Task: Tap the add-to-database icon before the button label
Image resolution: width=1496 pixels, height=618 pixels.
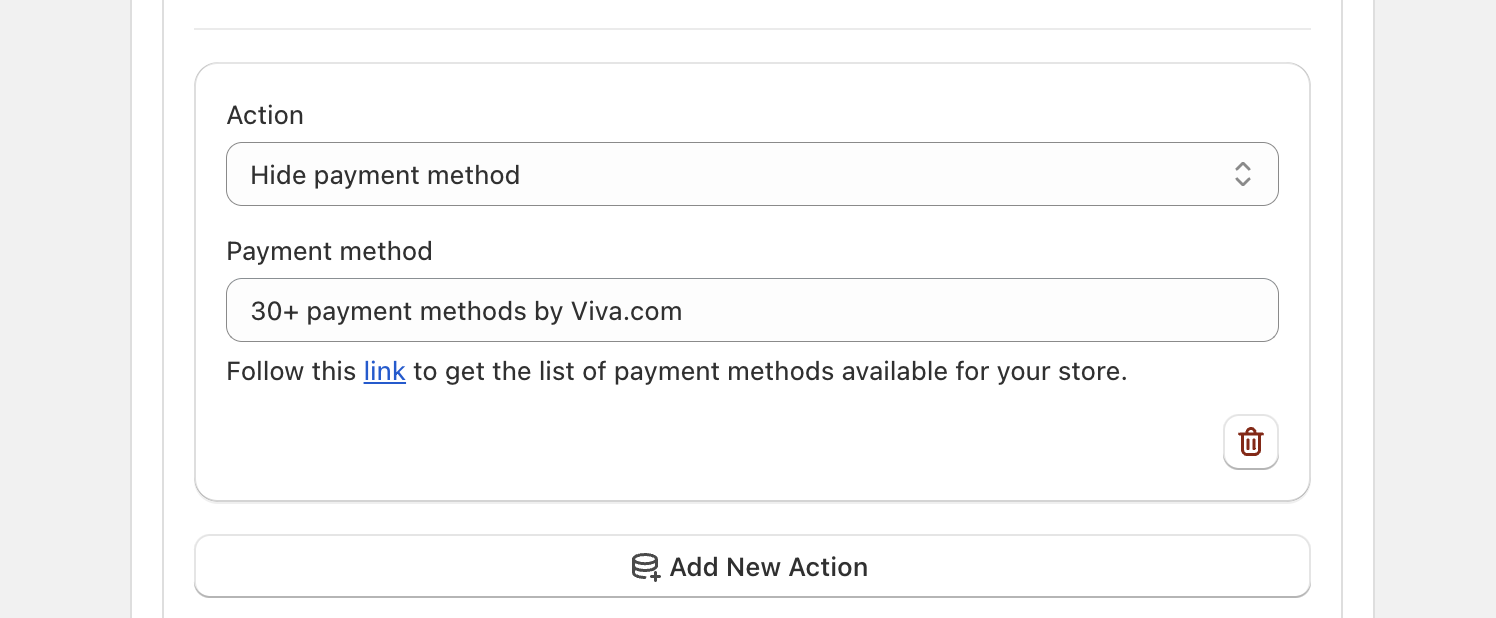Action: pos(645,566)
